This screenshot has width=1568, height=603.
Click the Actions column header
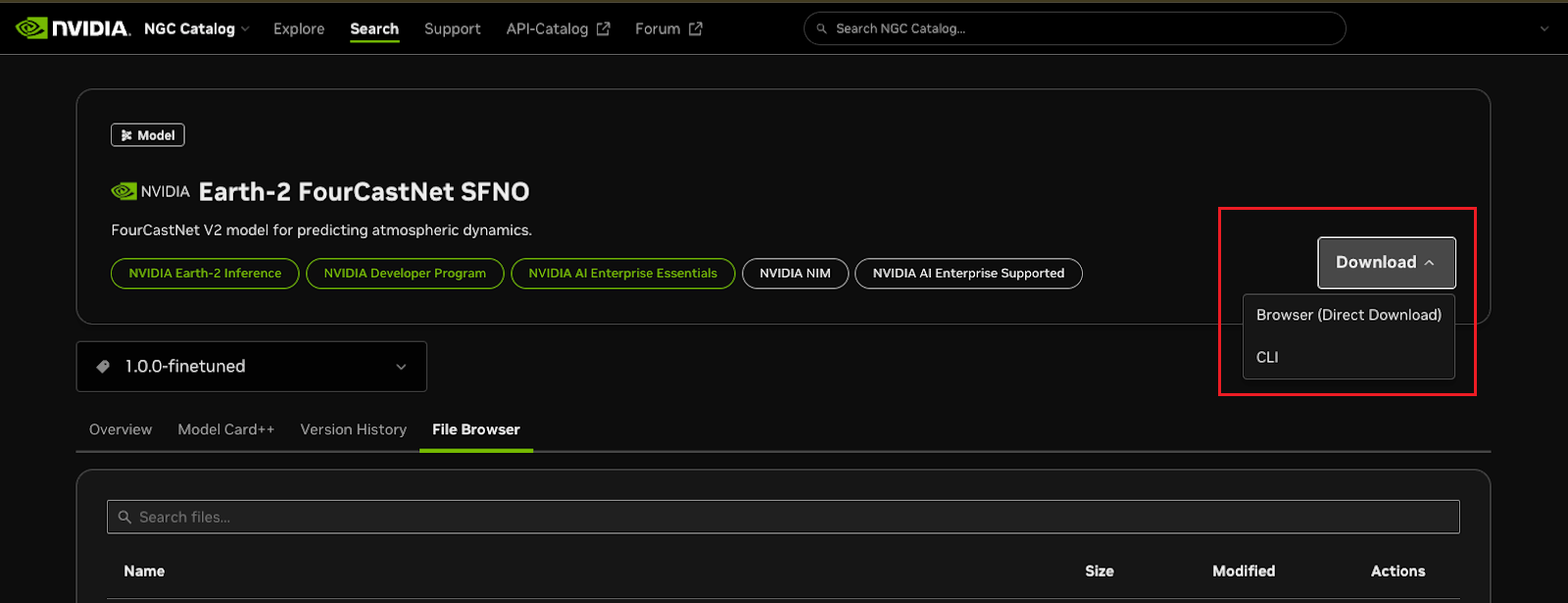[x=1398, y=571]
